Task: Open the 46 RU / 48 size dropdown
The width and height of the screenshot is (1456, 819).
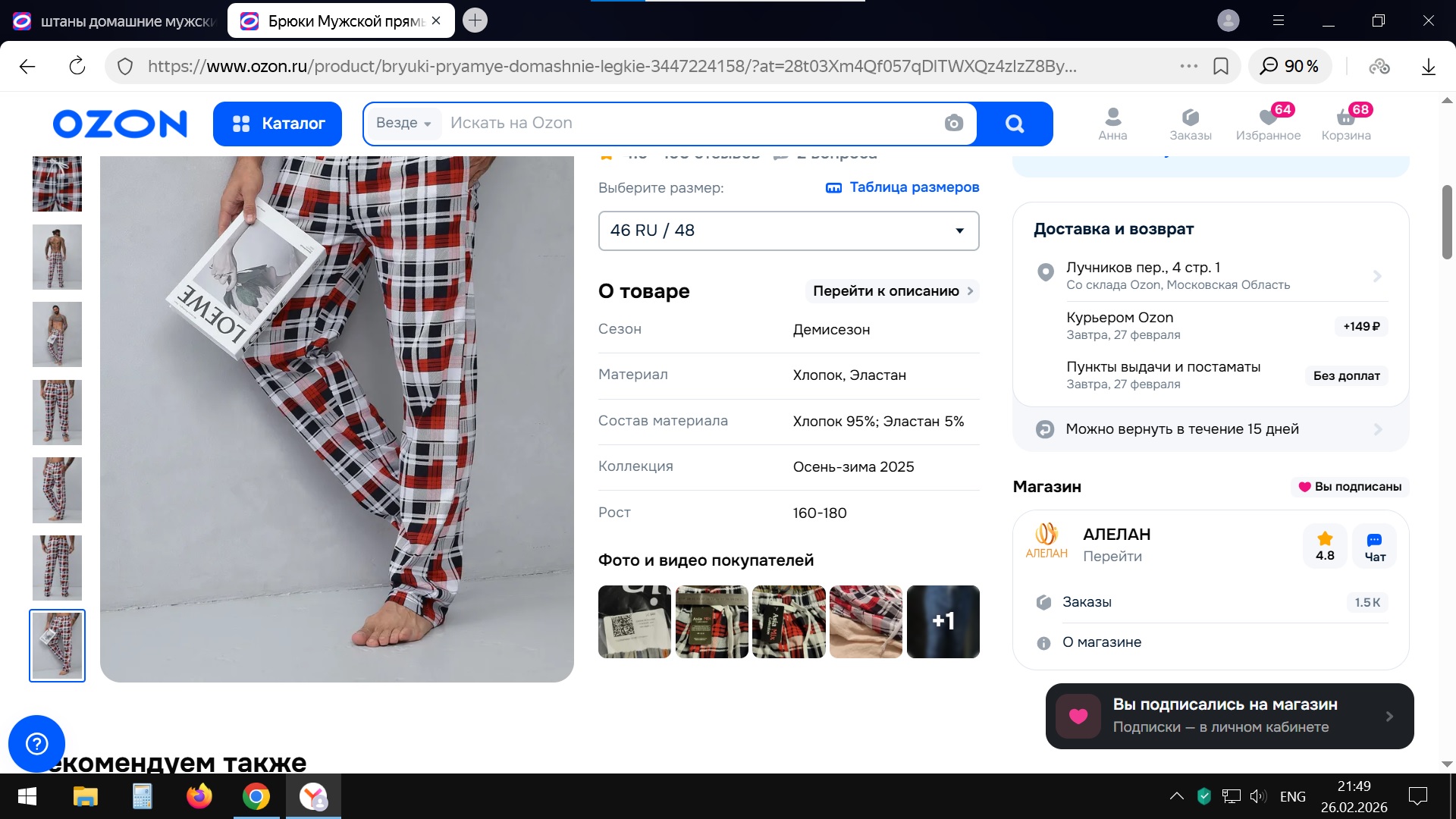Action: coord(789,231)
